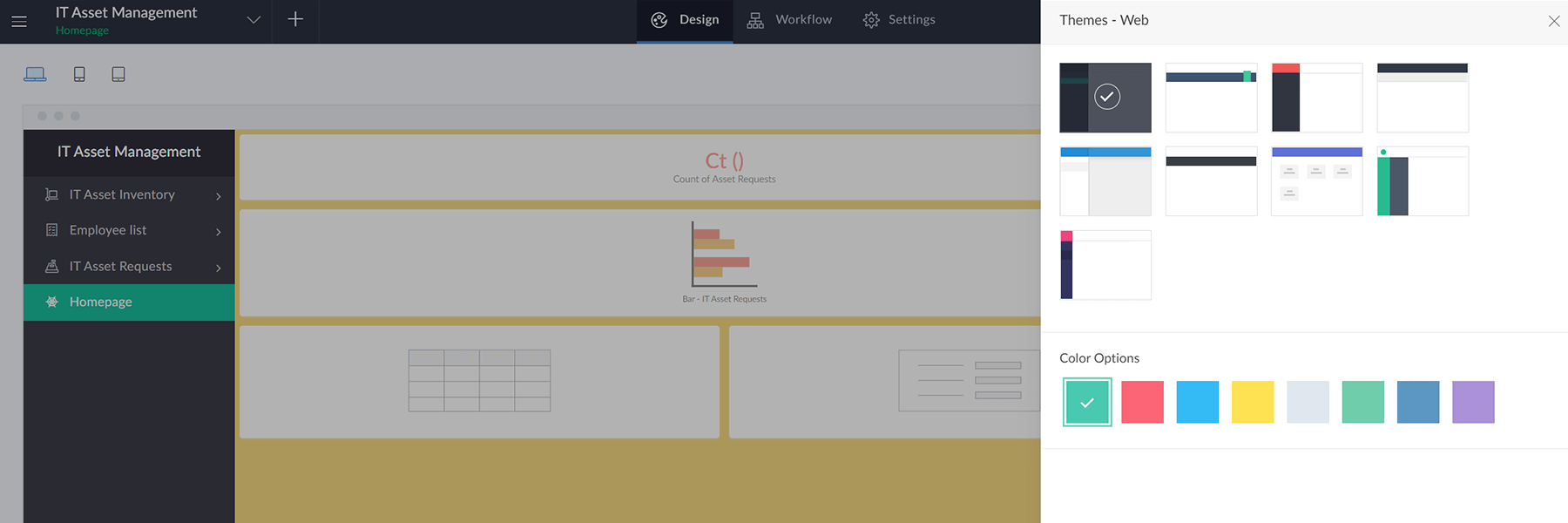The height and width of the screenshot is (523, 1568).
Task: Select Homepage in the sidebar
Action: (x=129, y=302)
